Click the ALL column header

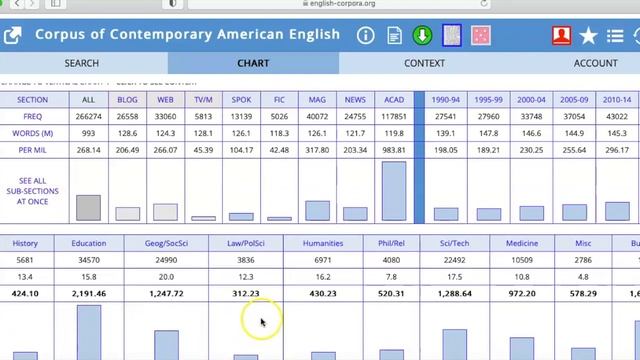point(88,100)
